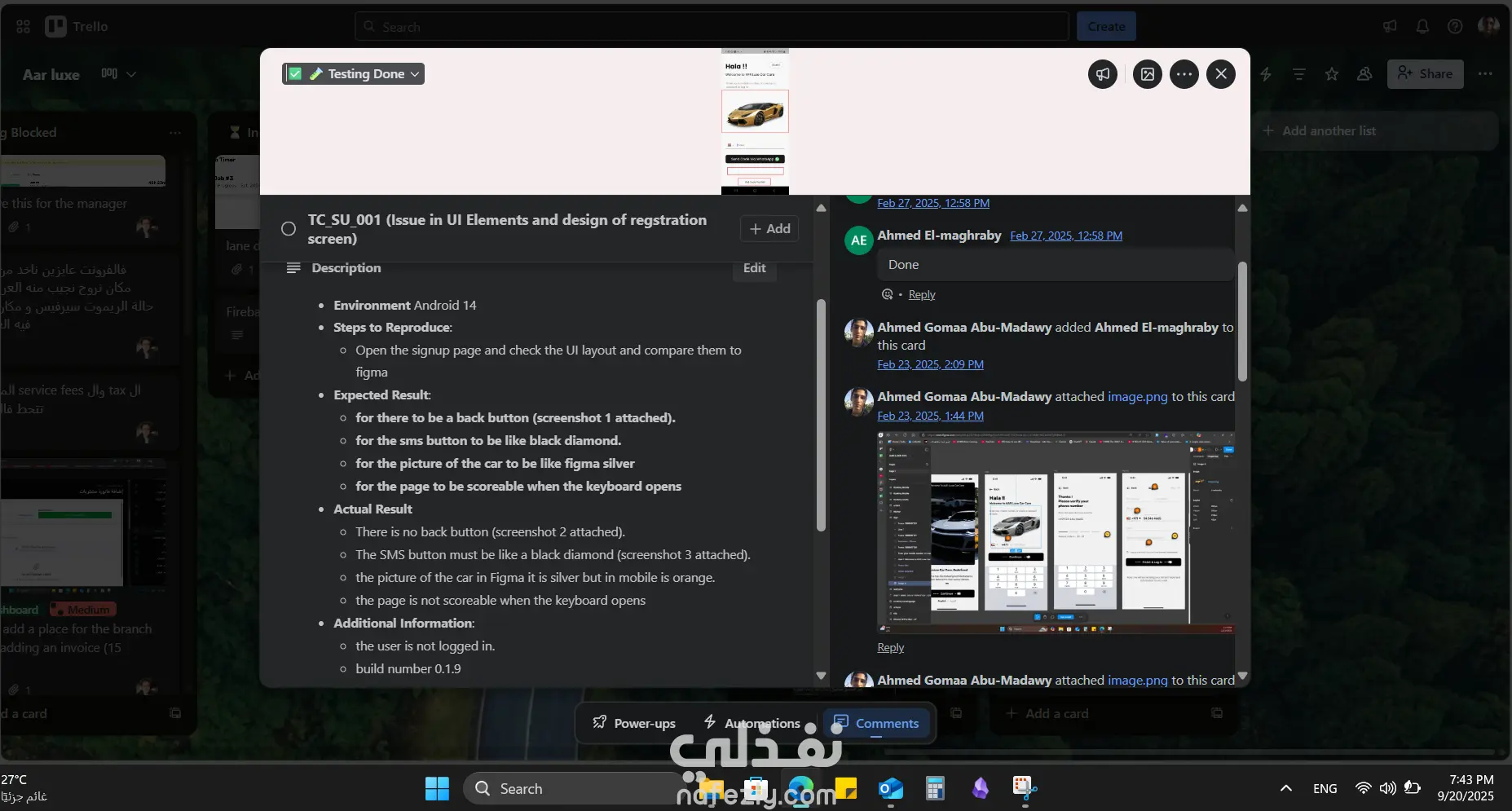1512x811 pixels.
Task: Add a reaction to the Done comment
Action: [x=887, y=294]
